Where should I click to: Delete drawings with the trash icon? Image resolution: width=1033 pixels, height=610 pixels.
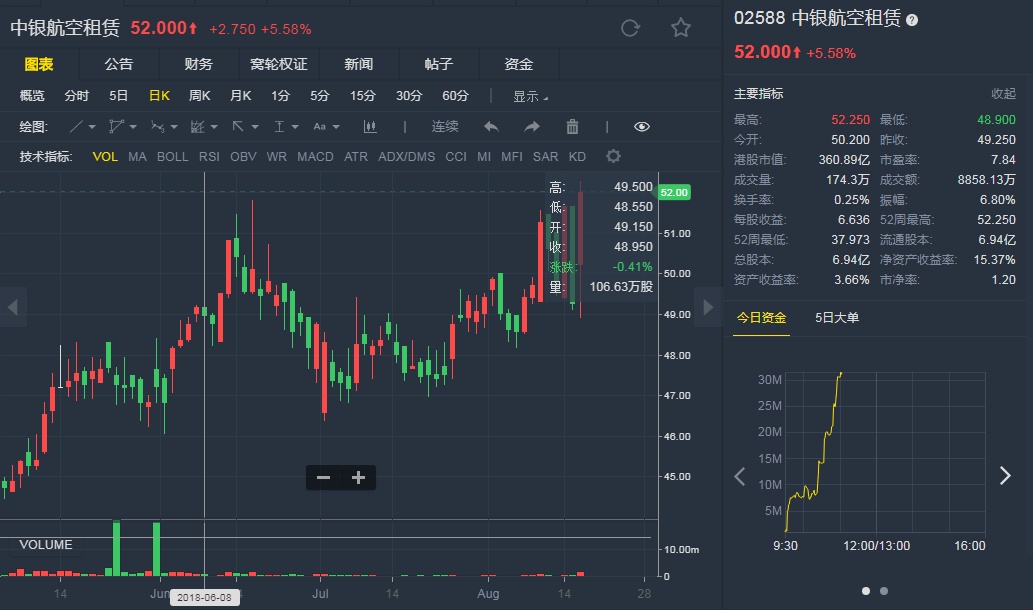[572, 126]
